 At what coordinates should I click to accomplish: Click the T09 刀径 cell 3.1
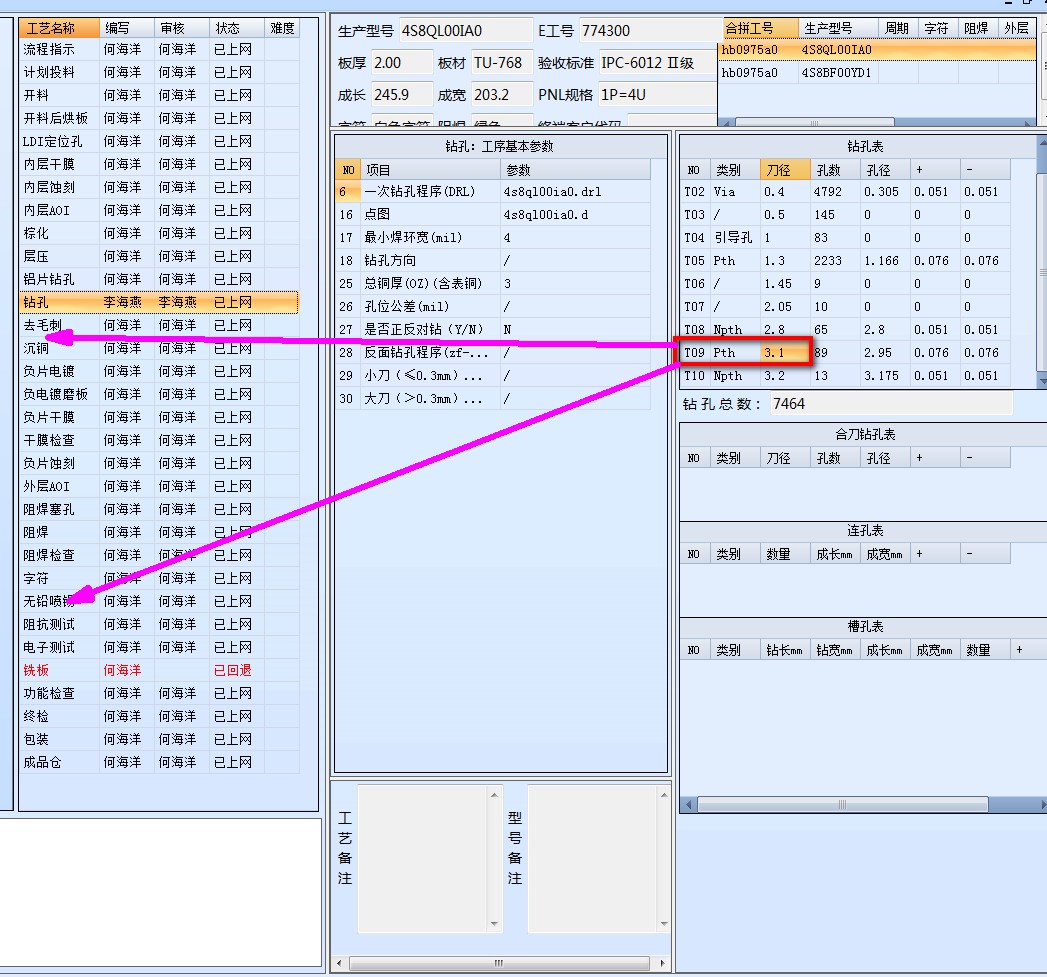(x=785, y=353)
